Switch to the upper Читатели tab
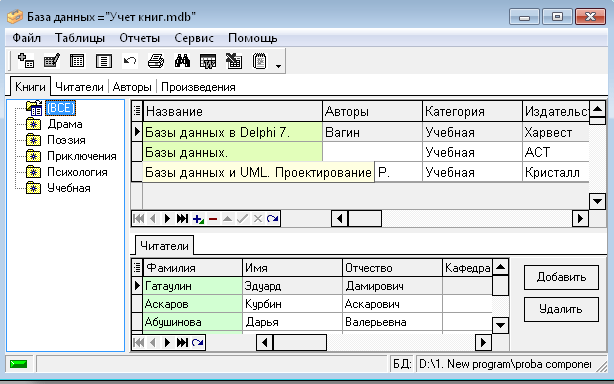Viewport: 614px width, 384px height. (x=79, y=87)
